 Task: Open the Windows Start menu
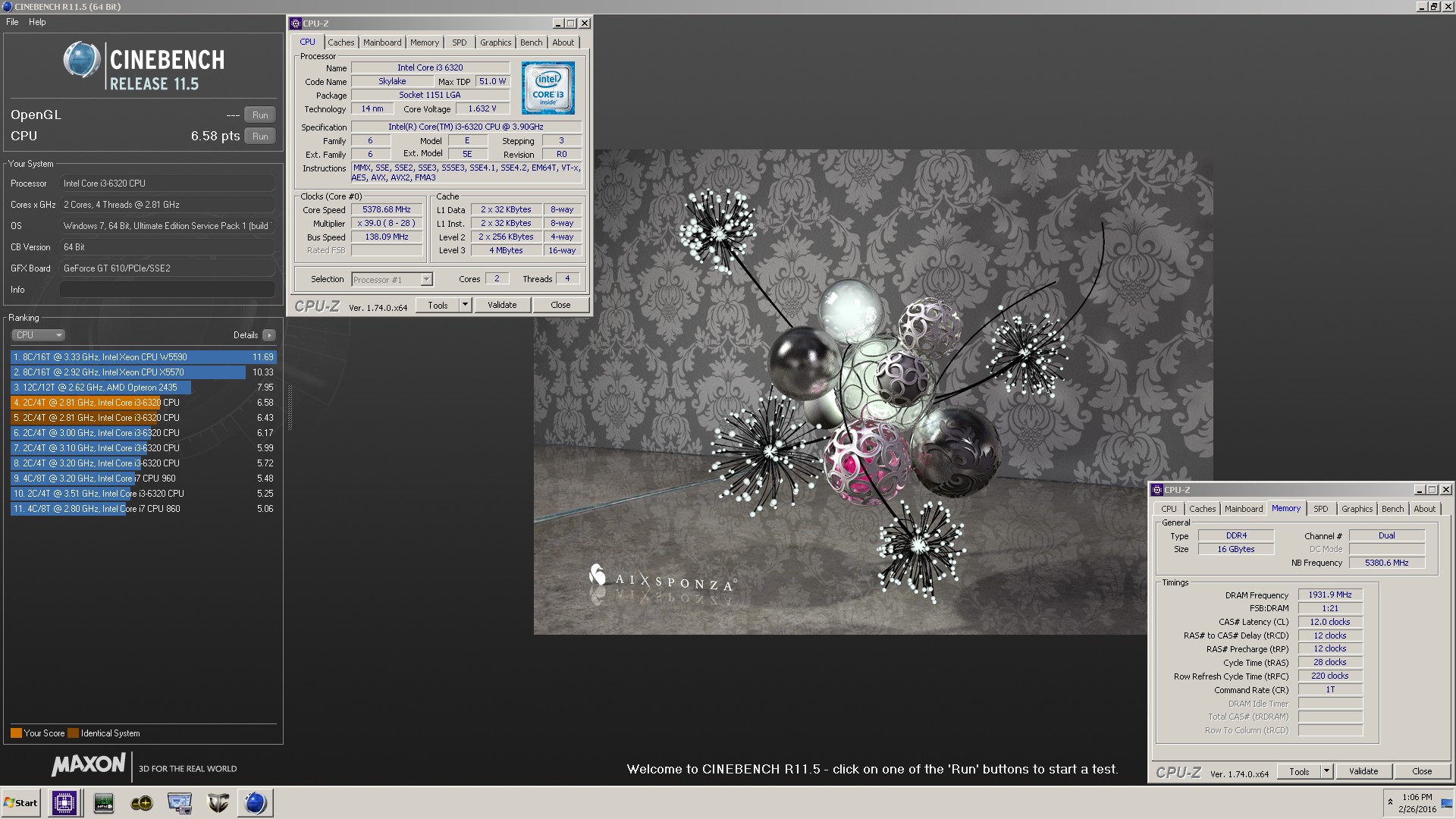20,802
